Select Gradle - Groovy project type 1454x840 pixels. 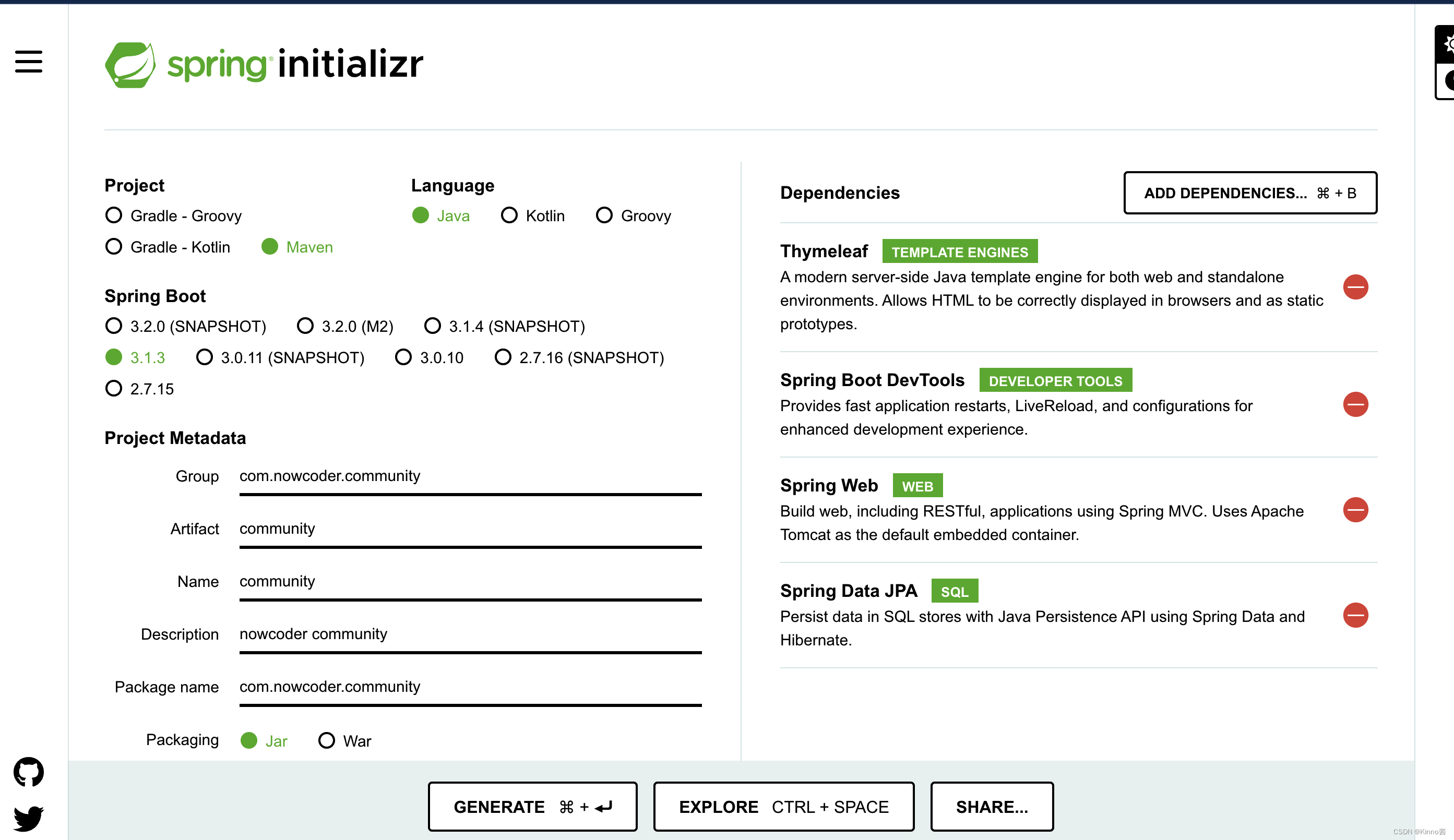(x=174, y=215)
